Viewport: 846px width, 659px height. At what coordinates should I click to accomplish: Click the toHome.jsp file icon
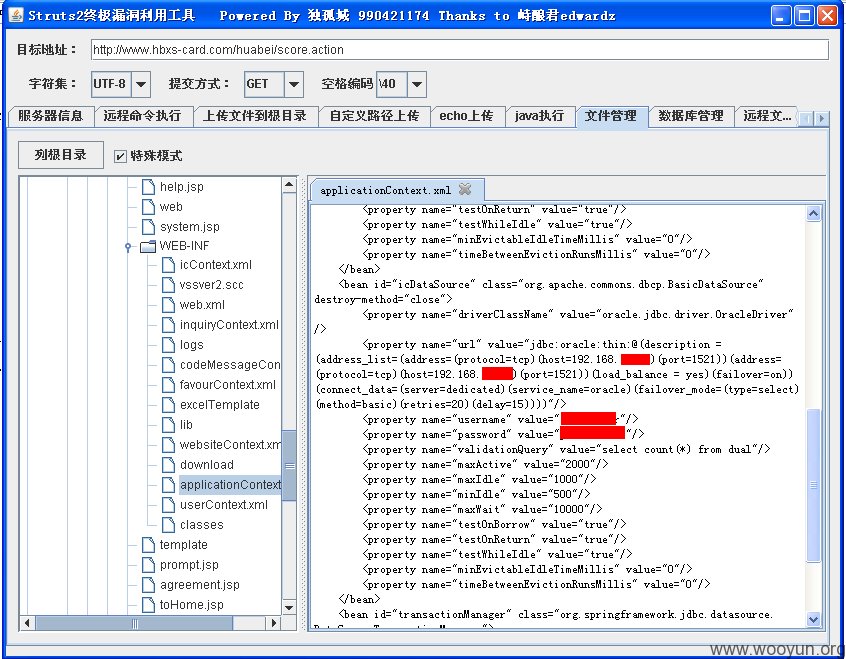pyautogui.click(x=148, y=604)
